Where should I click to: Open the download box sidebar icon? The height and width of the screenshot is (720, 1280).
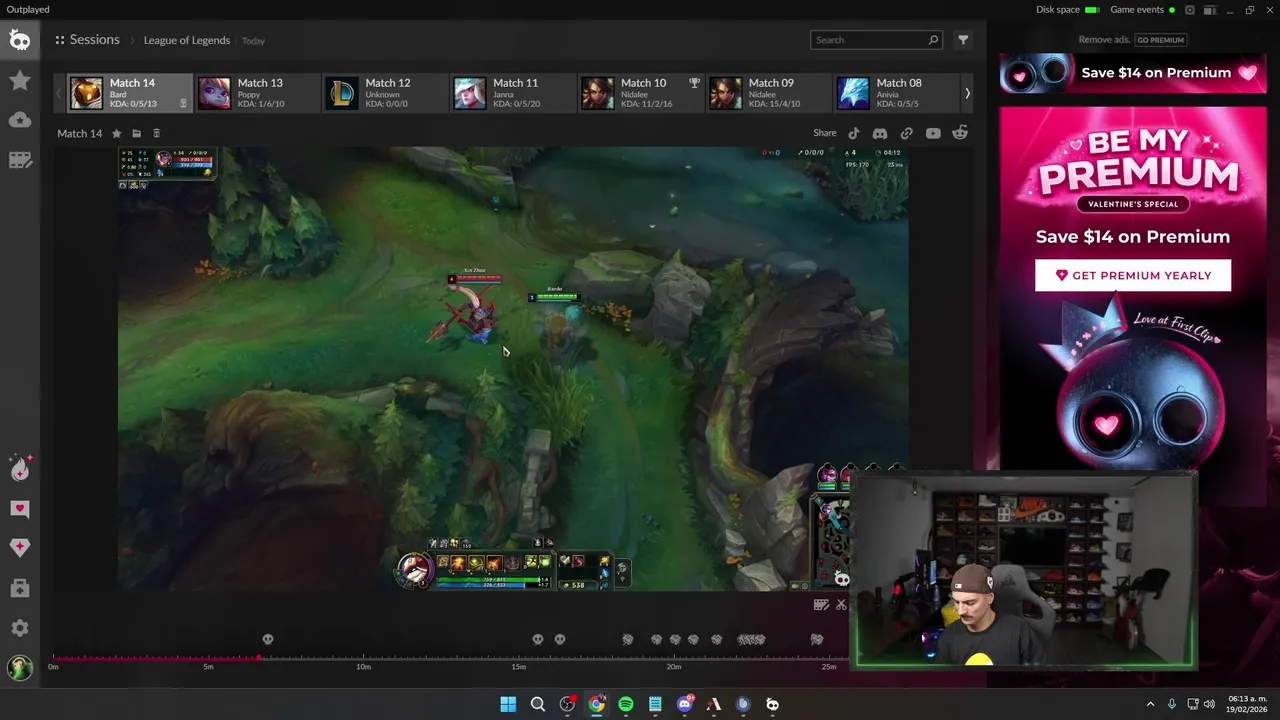pyautogui.click(x=20, y=588)
